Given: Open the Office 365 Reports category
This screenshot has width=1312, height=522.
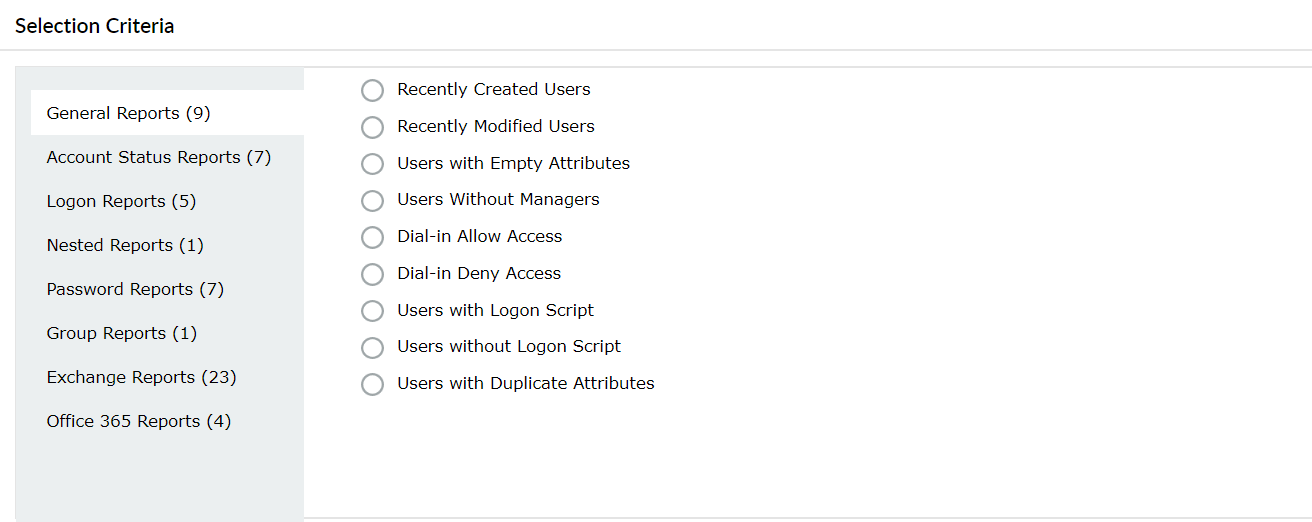Looking at the screenshot, I should (138, 421).
